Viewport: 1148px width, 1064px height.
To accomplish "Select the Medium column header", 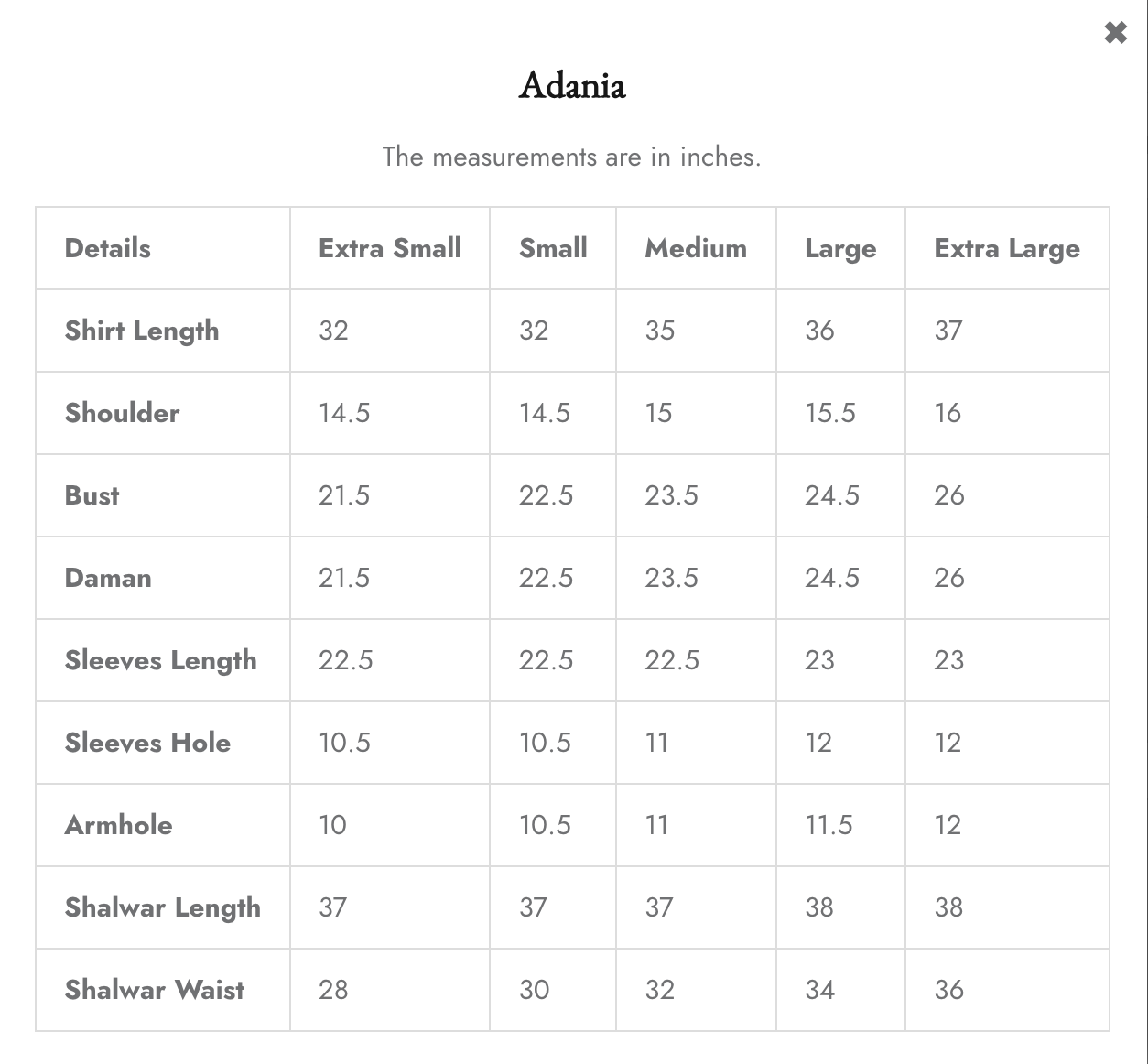I will pos(696,248).
